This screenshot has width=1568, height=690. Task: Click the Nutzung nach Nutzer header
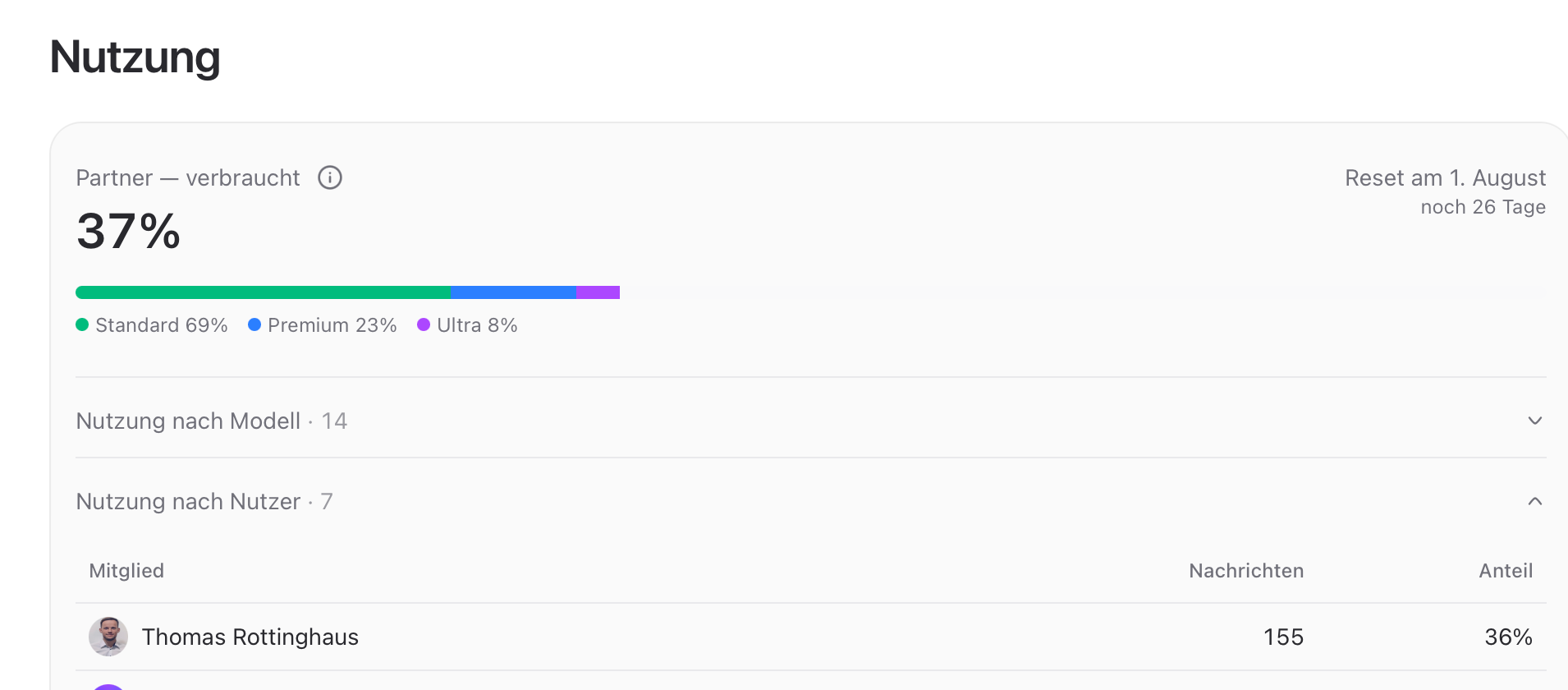(811, 501)
